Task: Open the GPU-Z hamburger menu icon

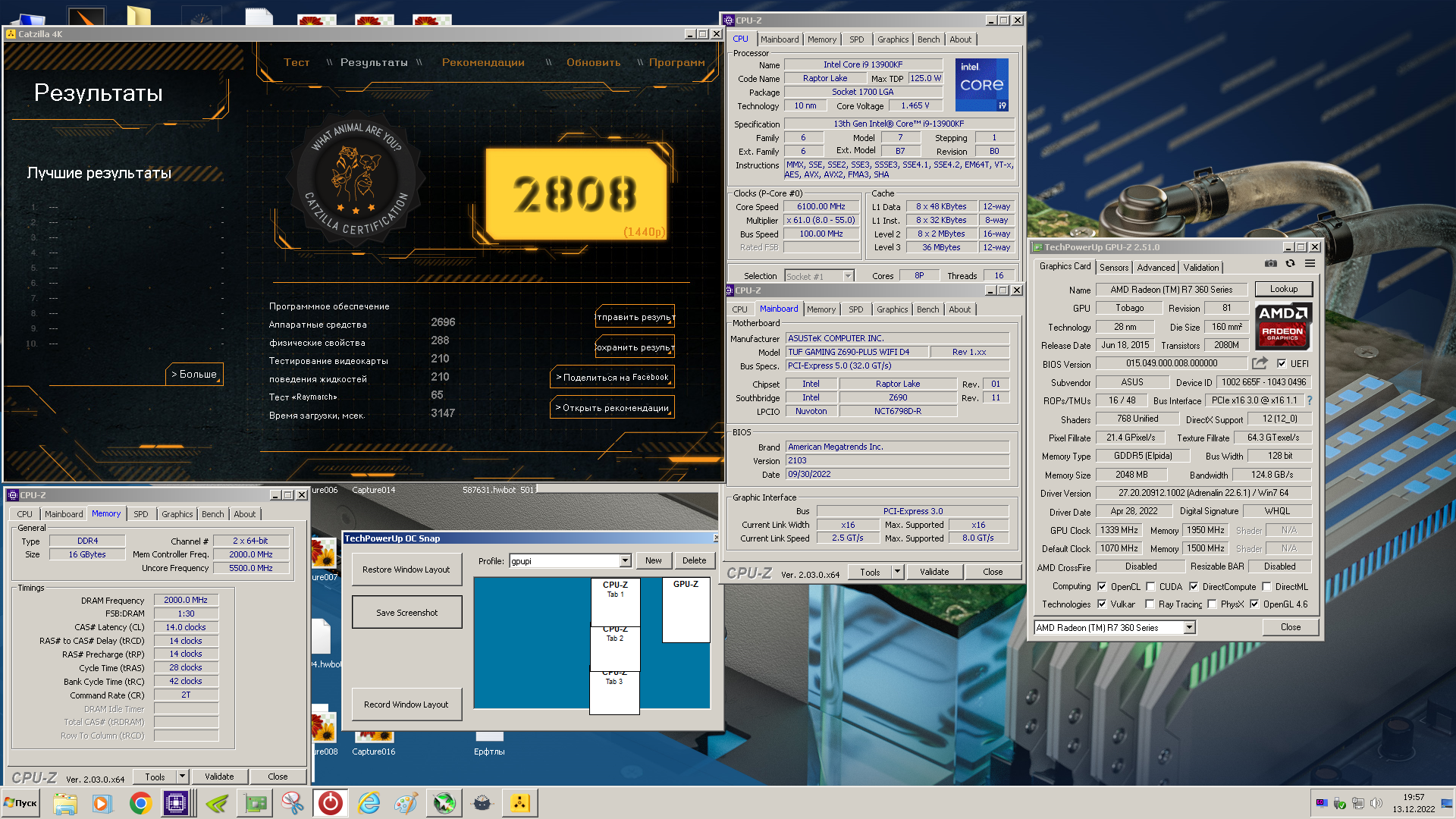Action: (1310, 264)
